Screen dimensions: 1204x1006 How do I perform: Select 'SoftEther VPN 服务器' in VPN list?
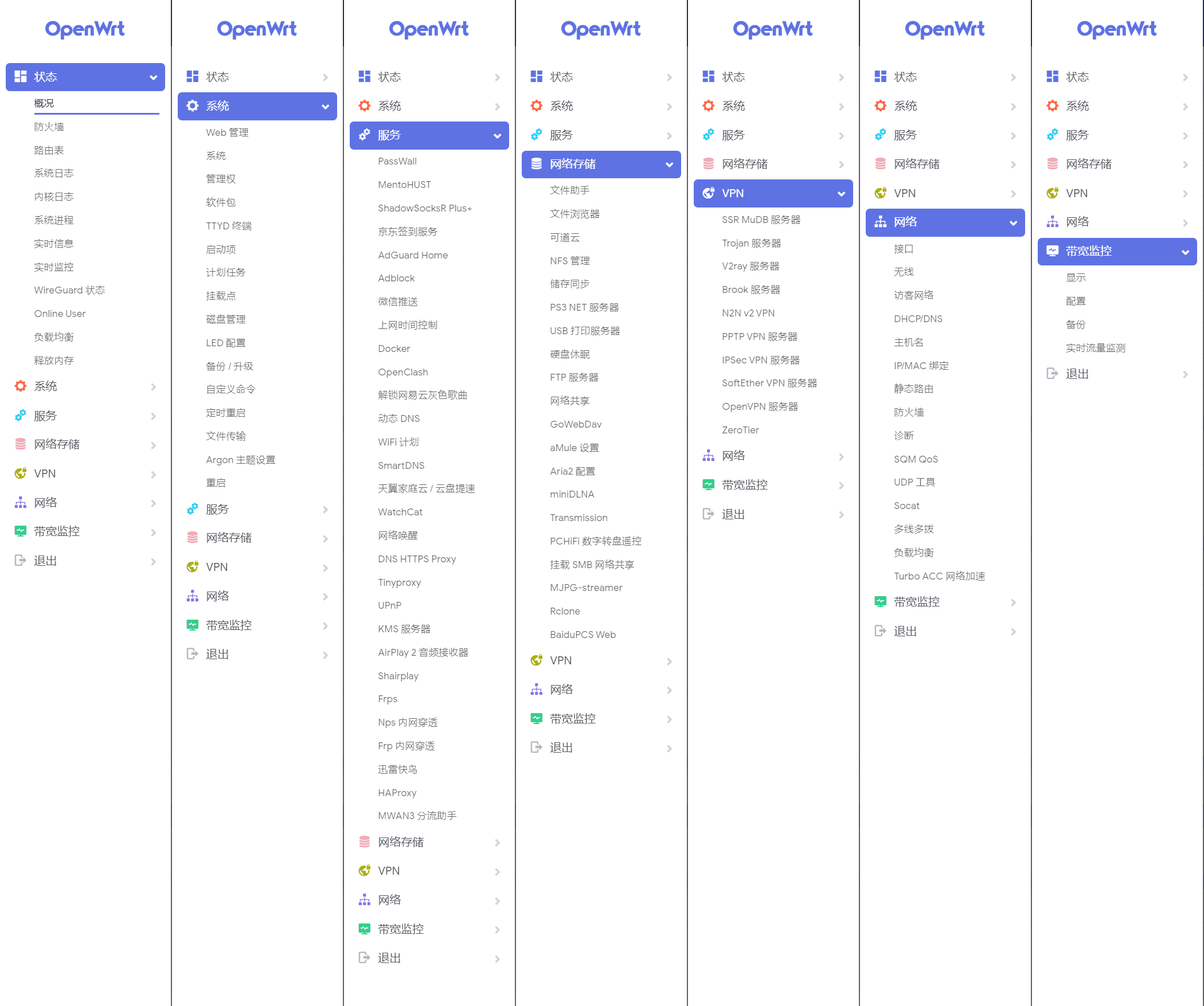(769, 383)
